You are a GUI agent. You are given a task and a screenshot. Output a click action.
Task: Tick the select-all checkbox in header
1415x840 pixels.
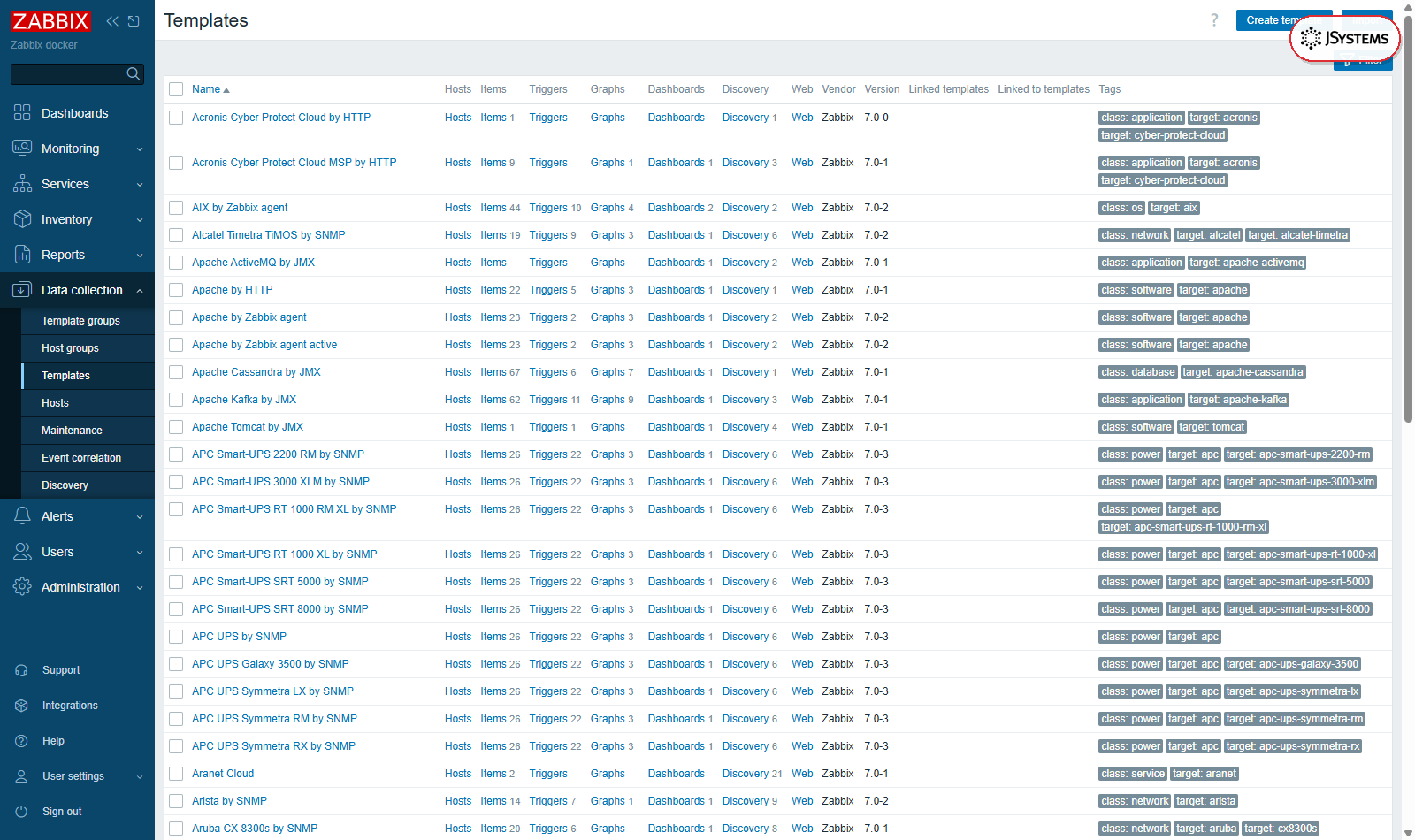pyautogui.click(x=176, y=89)
